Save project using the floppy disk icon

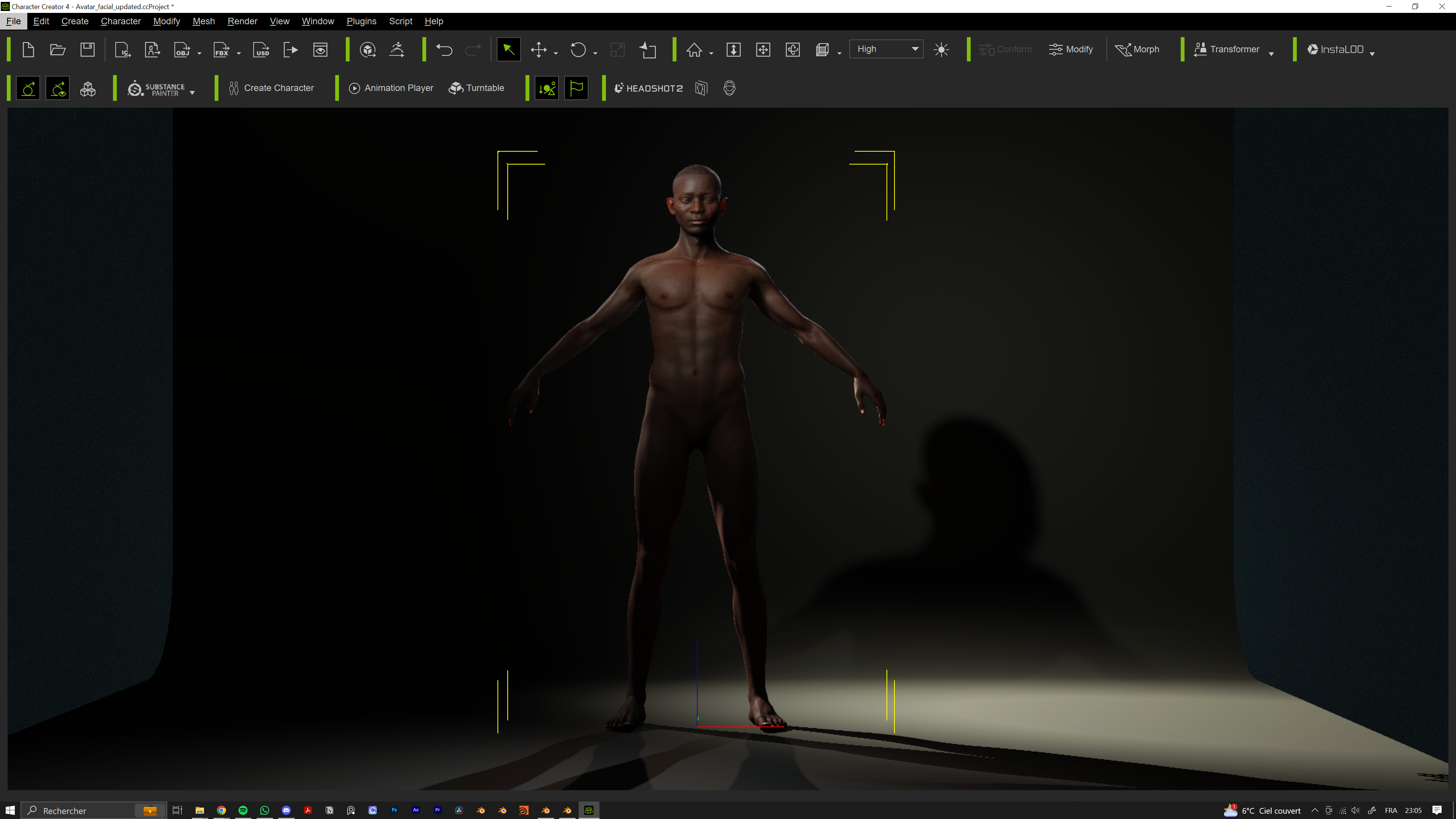(x=88, y=50)
